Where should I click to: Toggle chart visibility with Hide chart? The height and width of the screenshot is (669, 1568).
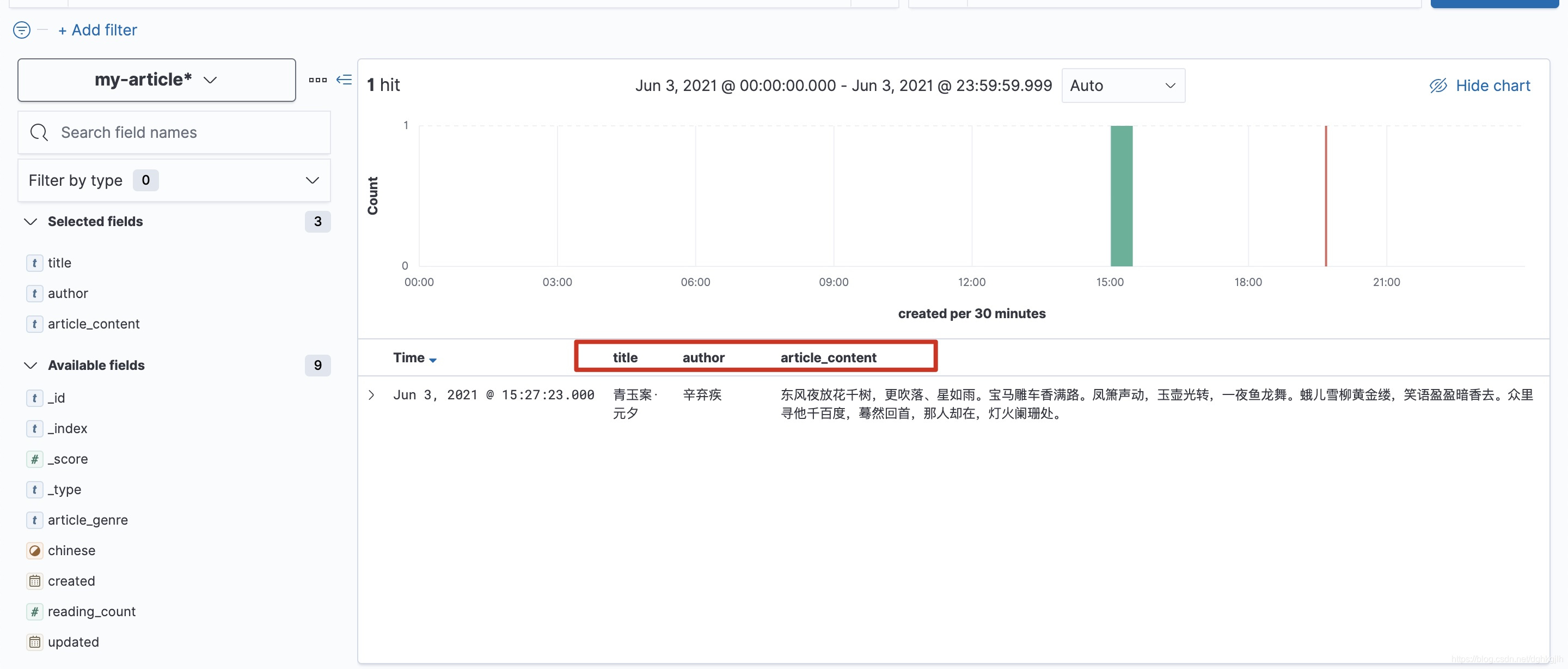click(x=1479, y=86)
